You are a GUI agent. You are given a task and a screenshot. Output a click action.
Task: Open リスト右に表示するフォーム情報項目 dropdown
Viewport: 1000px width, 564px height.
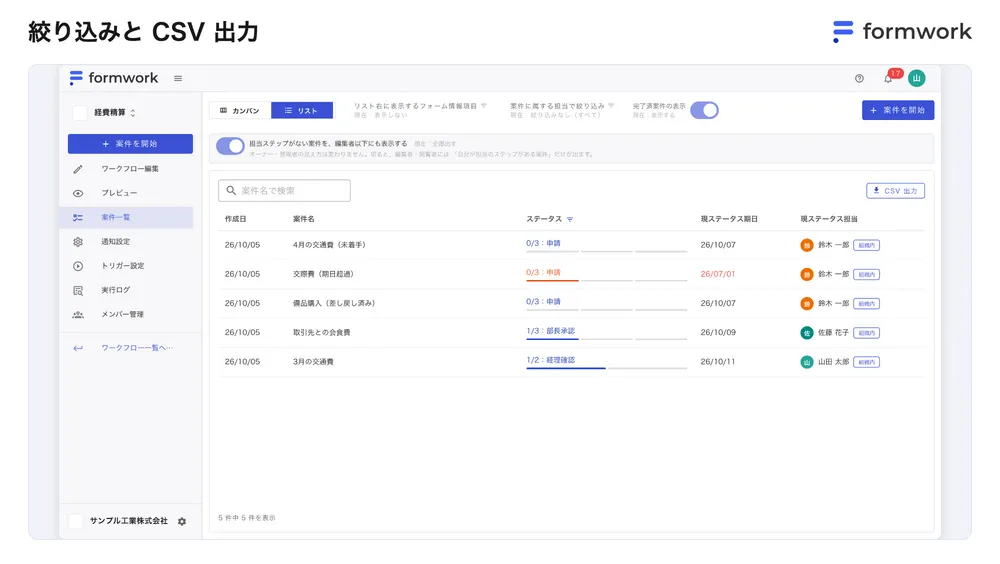point(420,110)
